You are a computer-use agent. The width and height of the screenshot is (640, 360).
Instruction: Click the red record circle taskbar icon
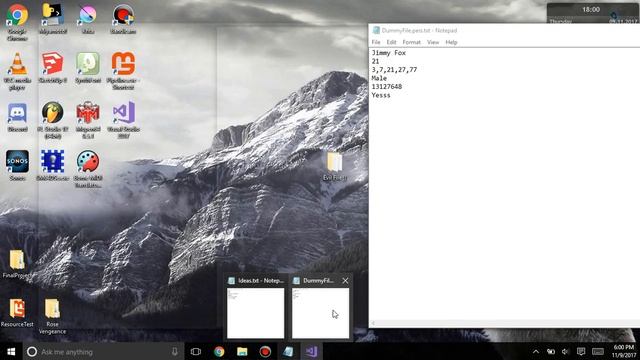tap(265, 351)
